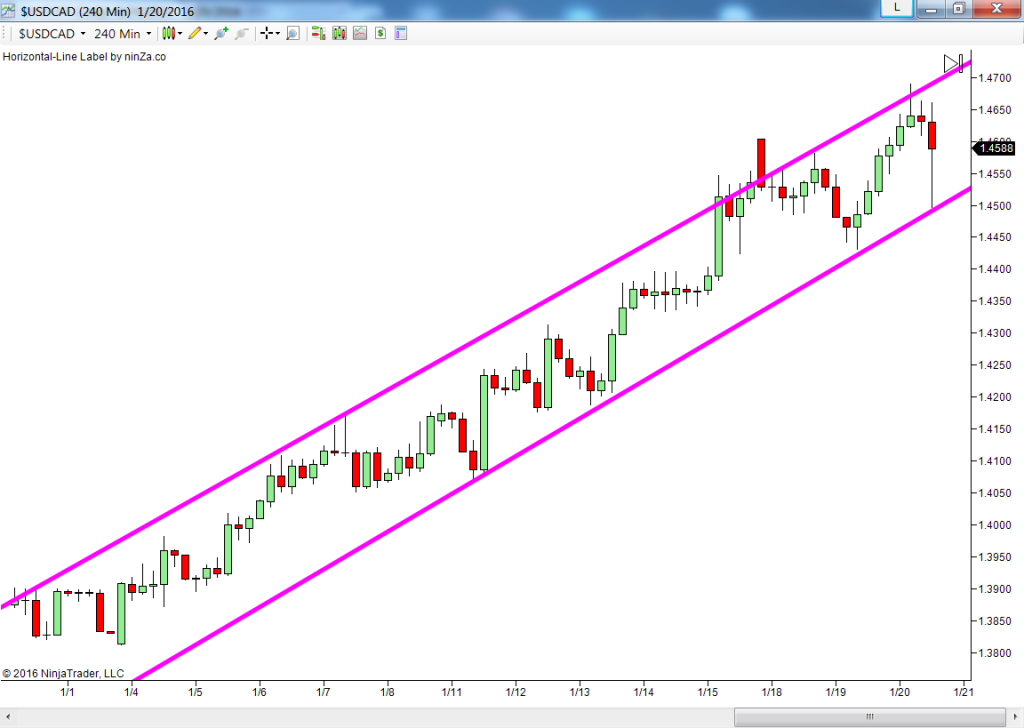Image resolution: width=1024 pixels, height=728 pixels.
Task: Click the return-to-current-bar arrow icon
Action: click(953, 63)
